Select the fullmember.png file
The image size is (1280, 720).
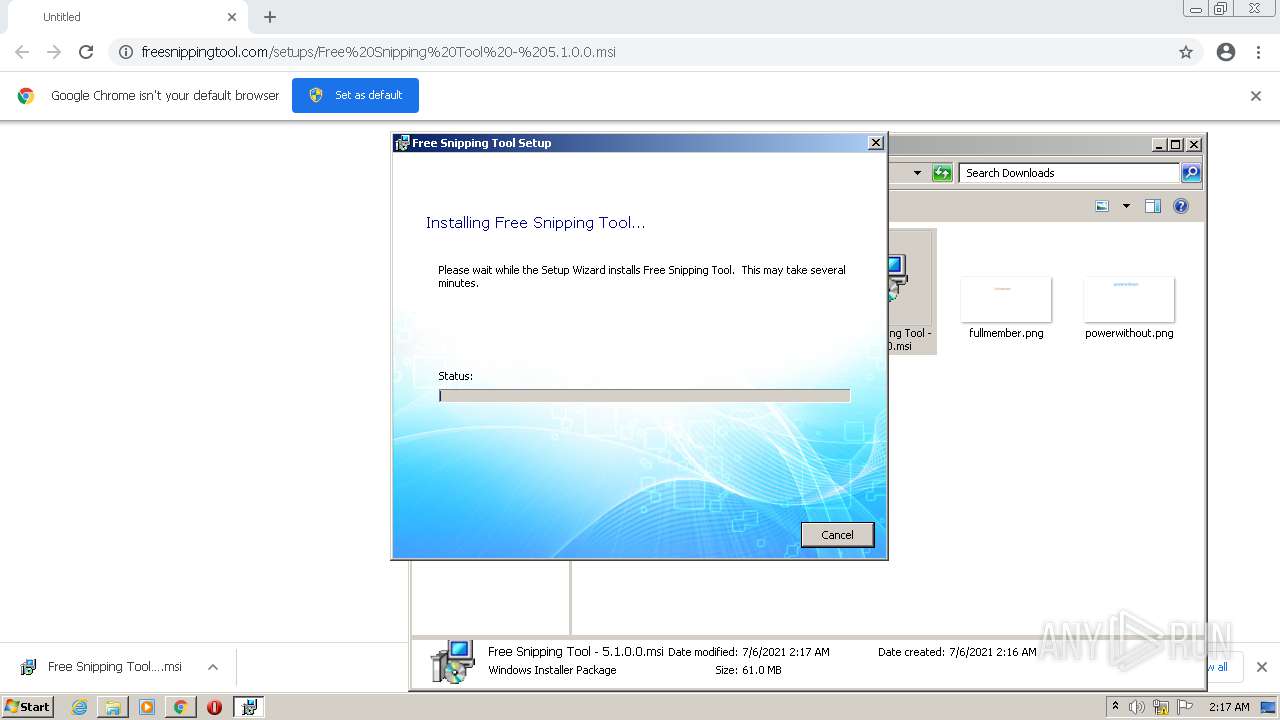click(x=1006, y=308)
